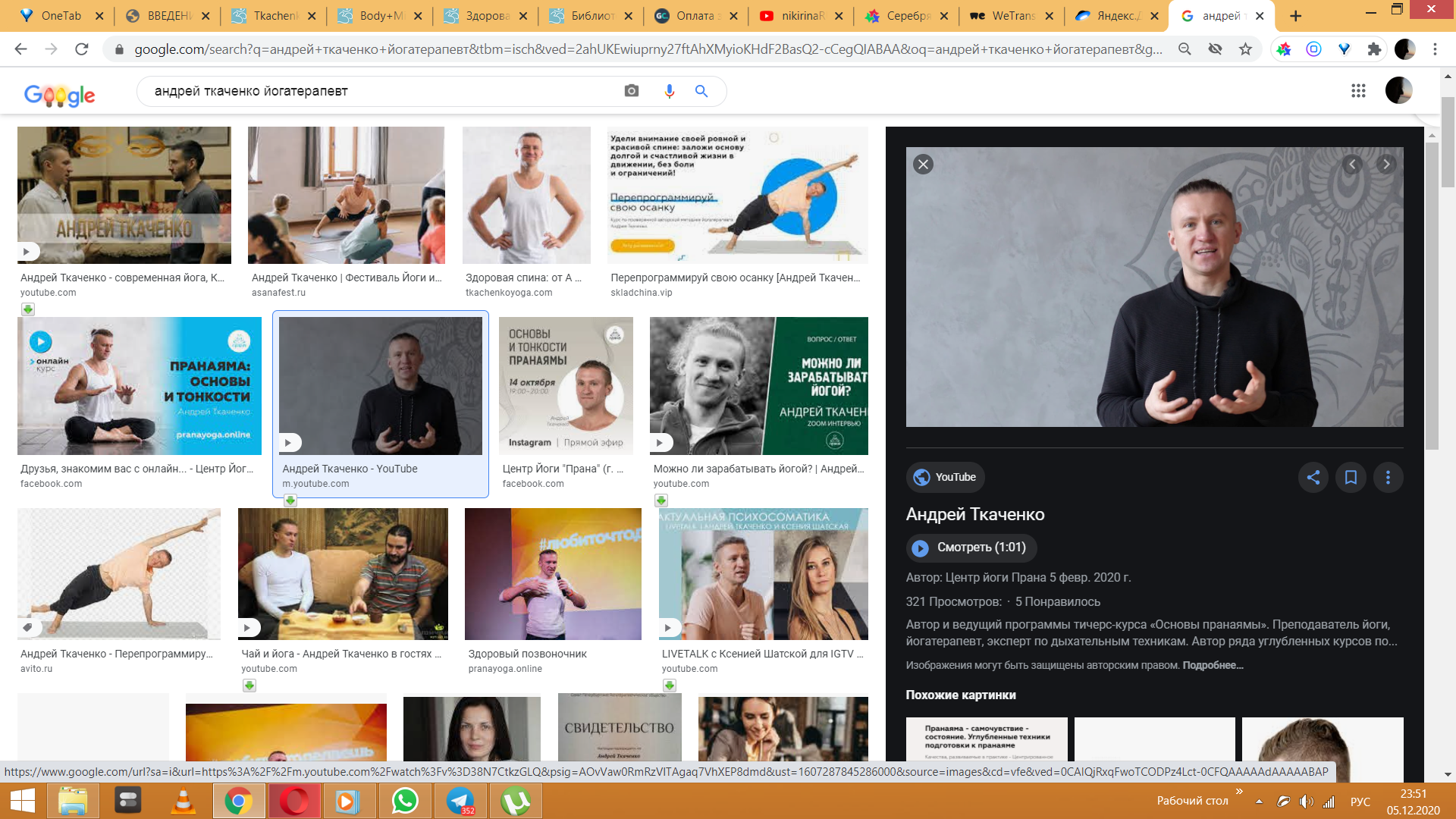
Task: Show previous image in preview panel
Action: (1352, 165)
